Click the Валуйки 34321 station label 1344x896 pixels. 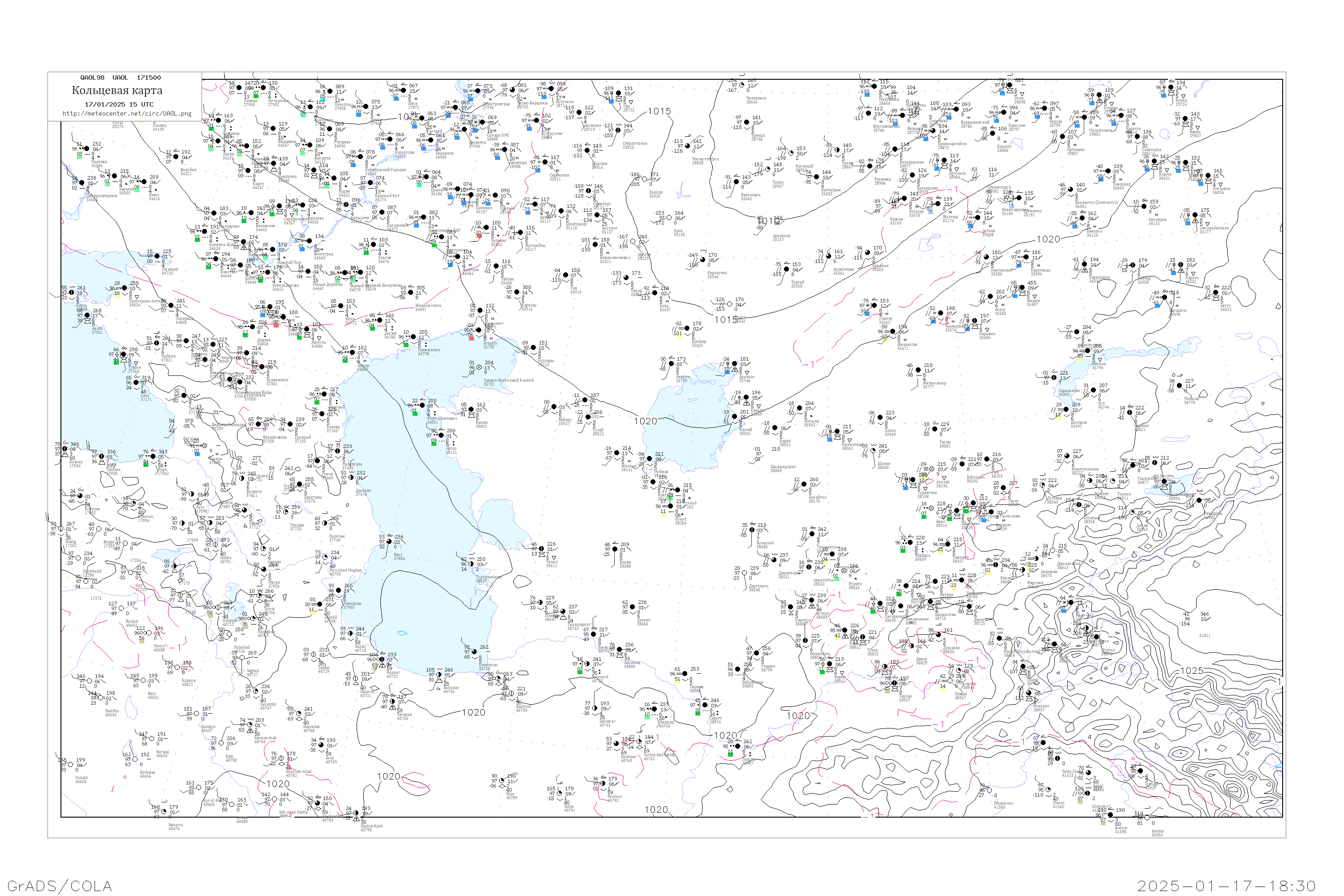[x=188, y=172]
